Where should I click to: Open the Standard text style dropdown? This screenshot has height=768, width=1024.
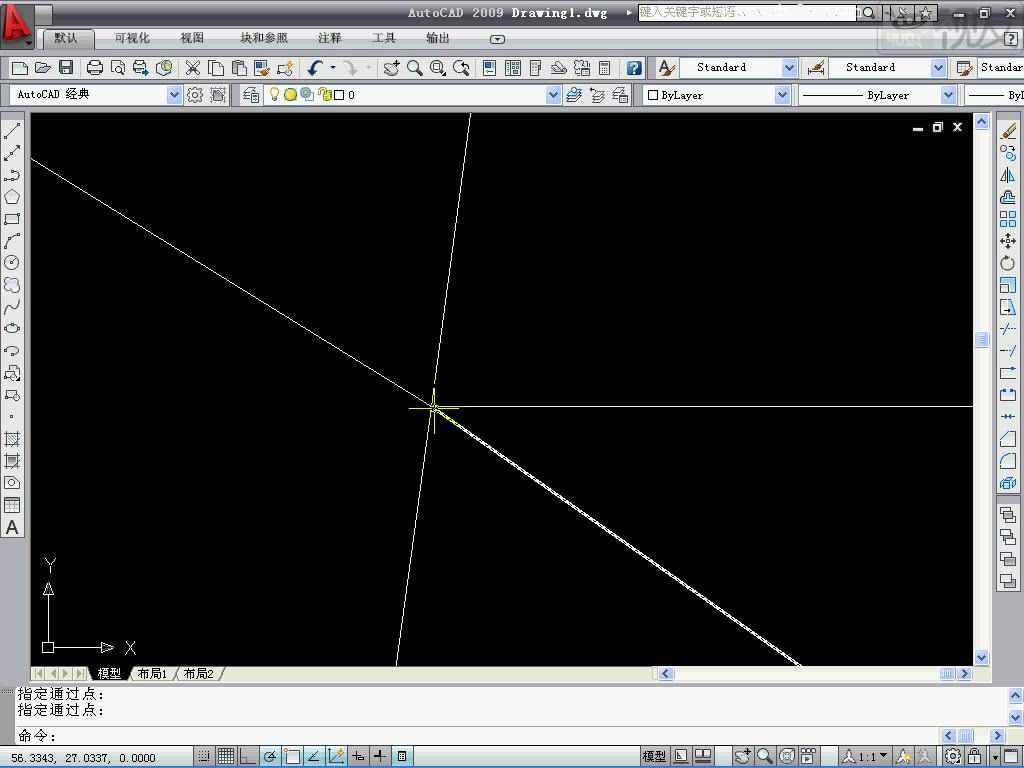[x=790, y=67]
